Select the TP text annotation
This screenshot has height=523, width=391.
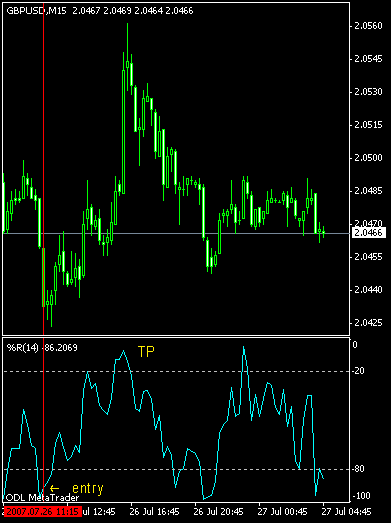point(146,352)
